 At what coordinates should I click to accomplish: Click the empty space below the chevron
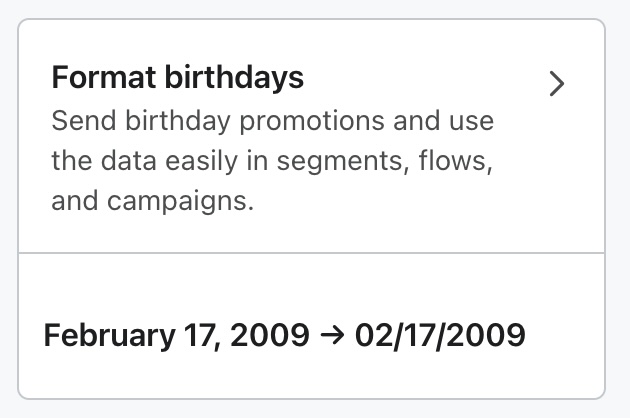click(558, 180)
